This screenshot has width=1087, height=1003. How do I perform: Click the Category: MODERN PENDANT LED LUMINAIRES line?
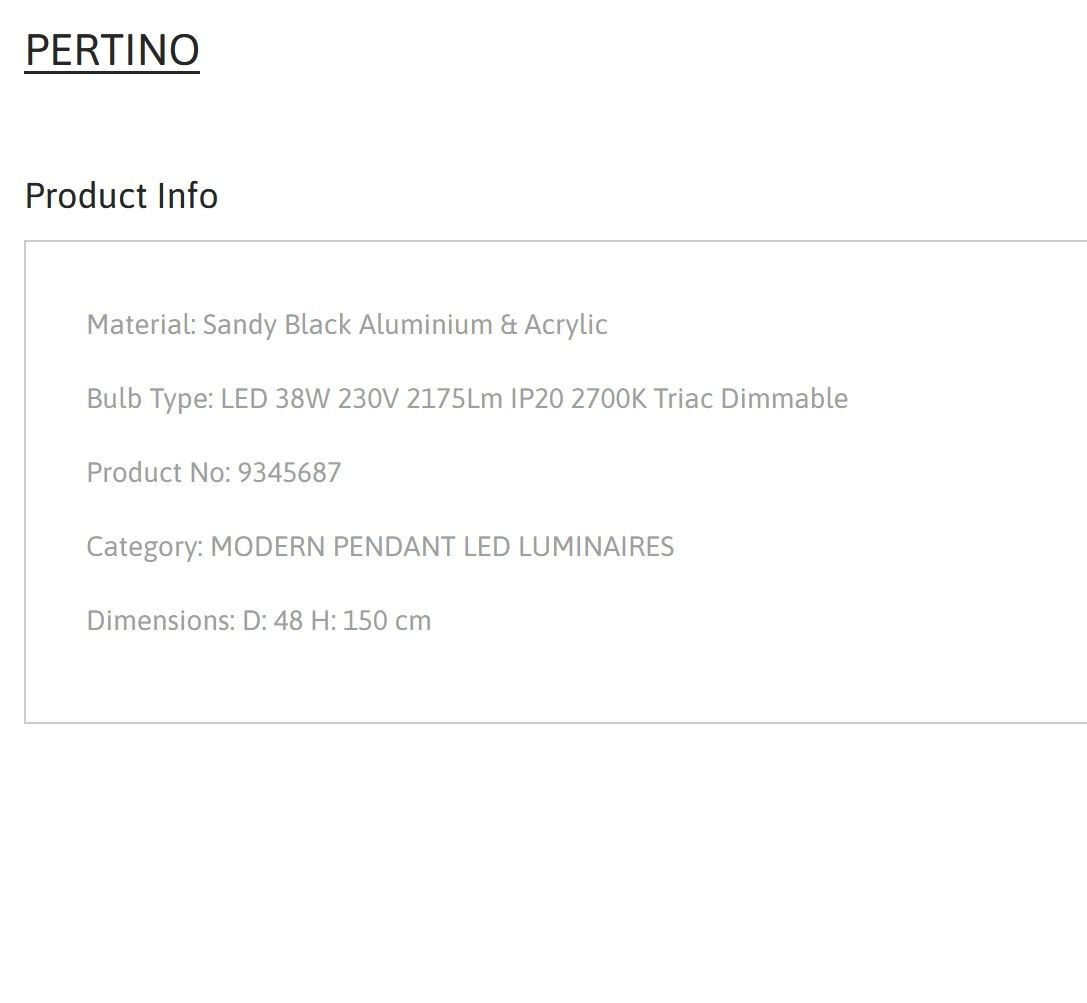(380, 547)
